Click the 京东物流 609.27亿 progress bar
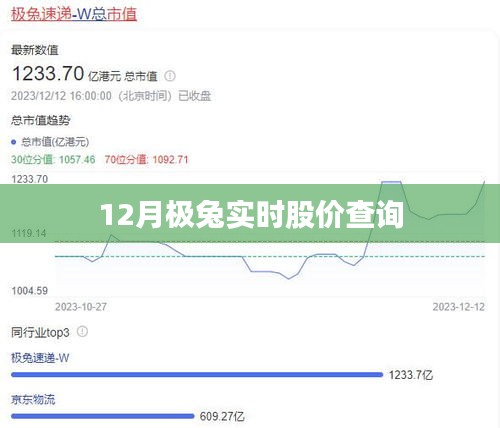 [103, 416]
